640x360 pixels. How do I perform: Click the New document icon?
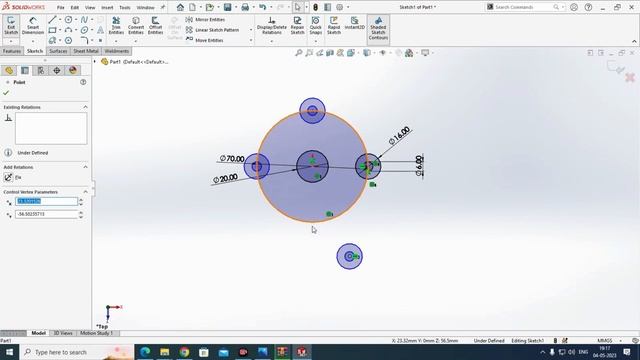click(192, 7)
